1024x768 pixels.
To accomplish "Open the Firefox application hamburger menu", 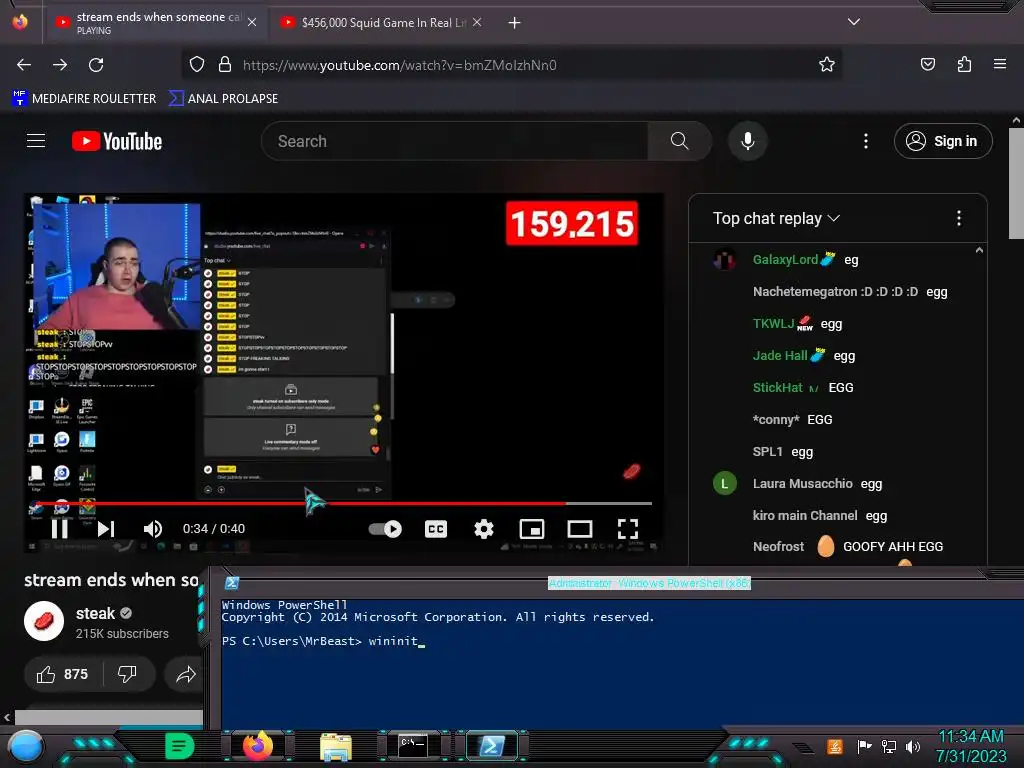I will point(1000,64).
